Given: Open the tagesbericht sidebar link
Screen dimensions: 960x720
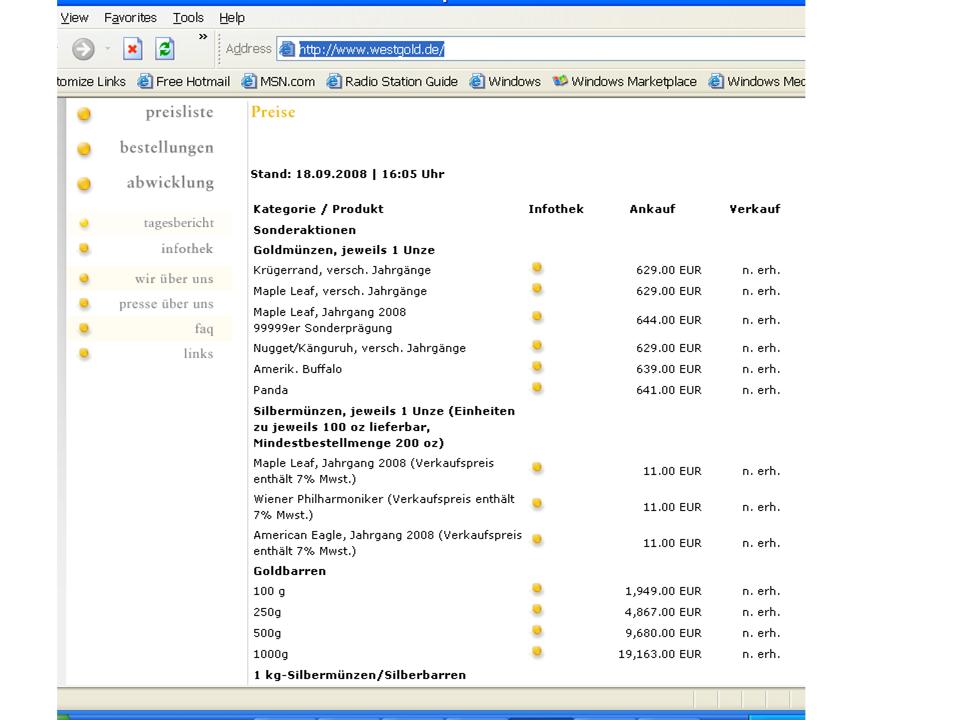Looking at the screenshot, I should tap(179, 223).
